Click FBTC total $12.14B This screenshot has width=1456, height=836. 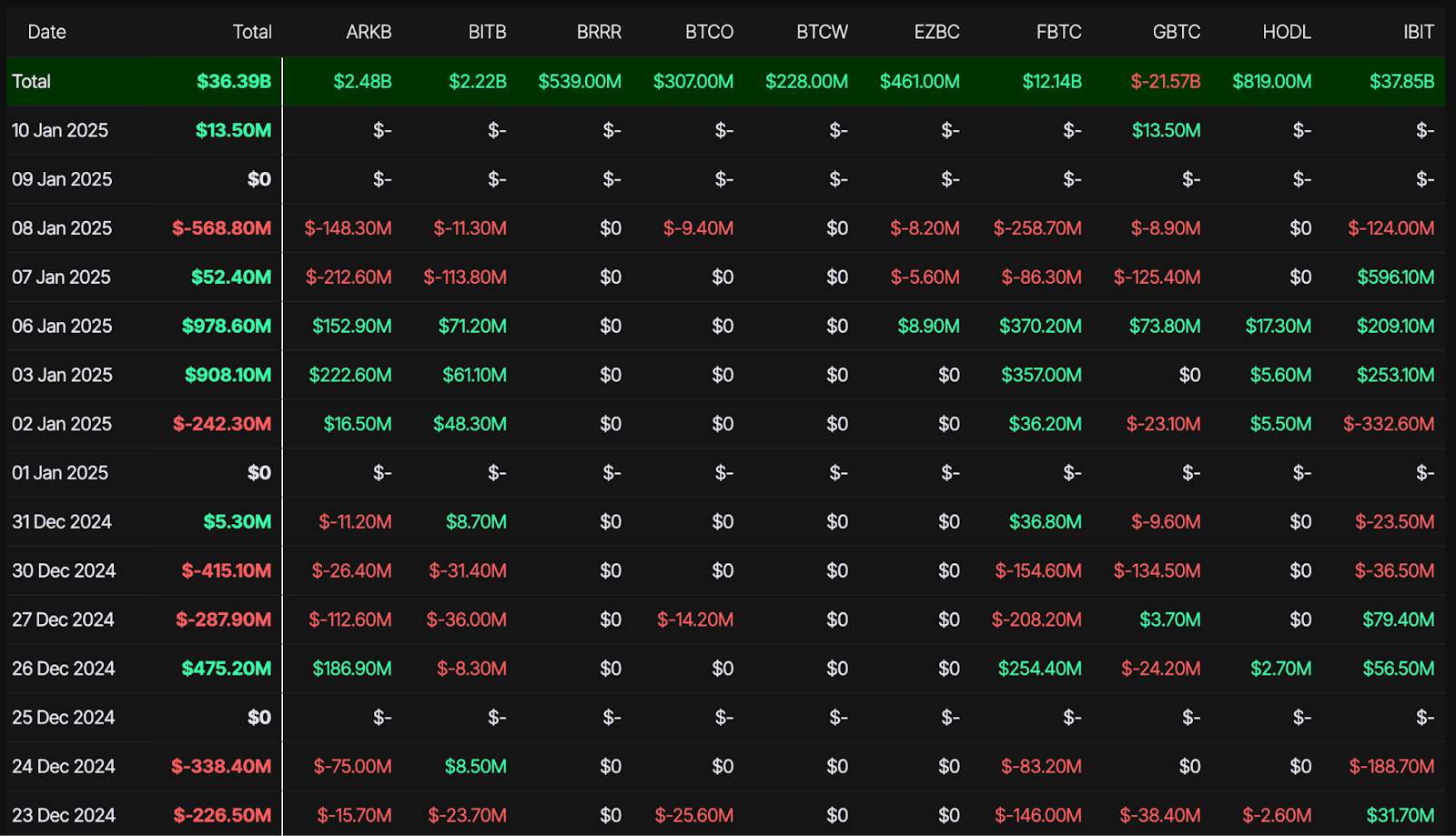tap(1052, 81)
